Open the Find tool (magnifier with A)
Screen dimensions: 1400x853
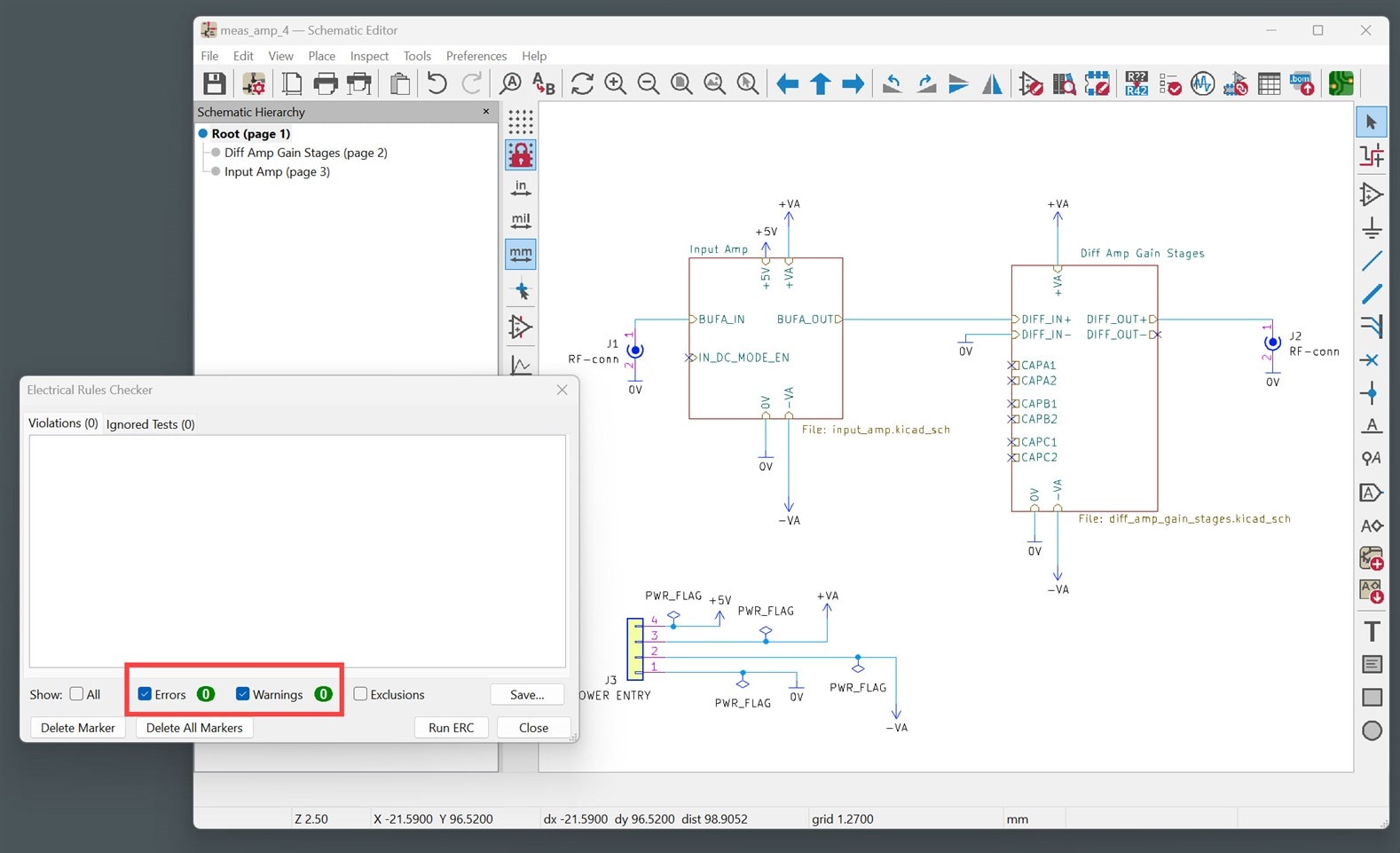point(510,83)
